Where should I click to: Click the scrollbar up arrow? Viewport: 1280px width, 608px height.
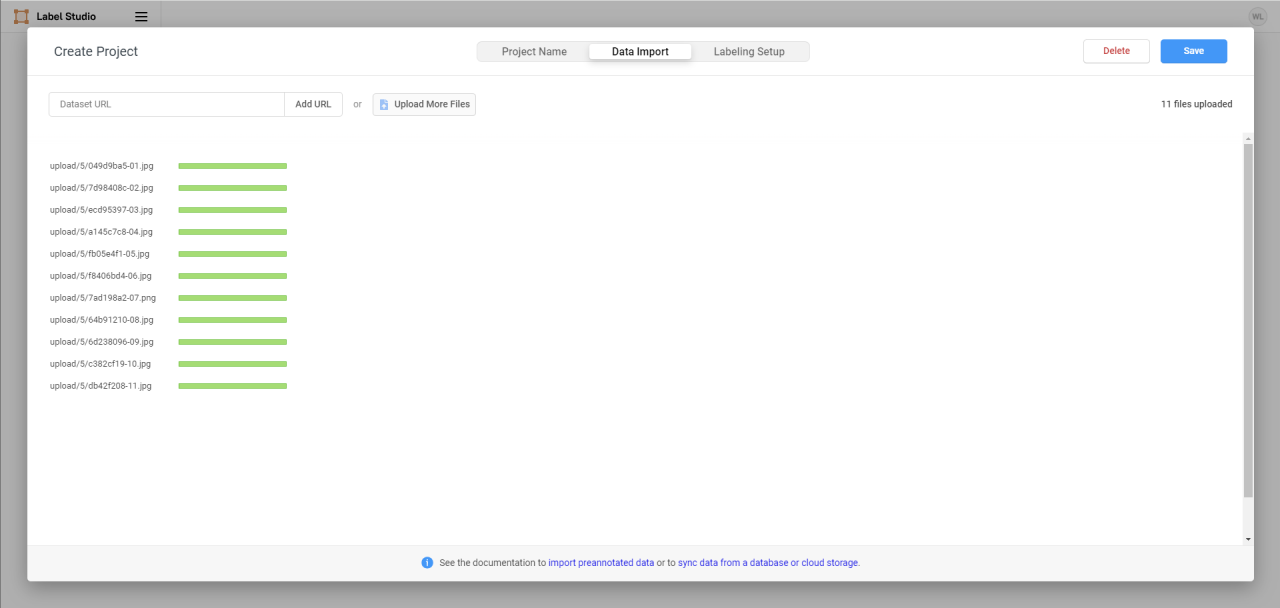pyautogui.click(x=1248, y=138)
